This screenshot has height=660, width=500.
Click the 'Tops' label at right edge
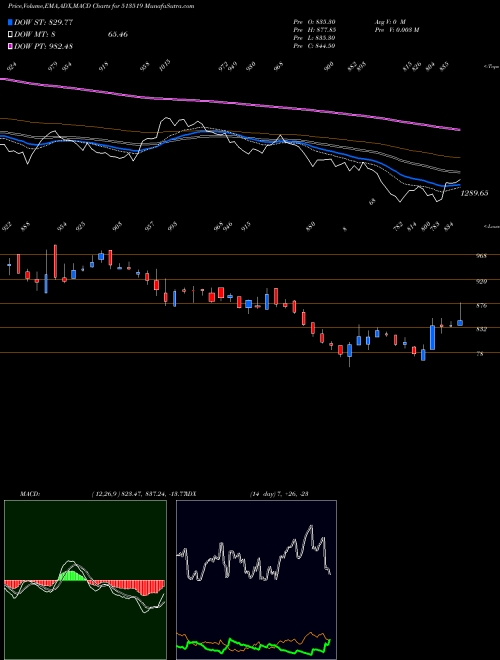492,67
